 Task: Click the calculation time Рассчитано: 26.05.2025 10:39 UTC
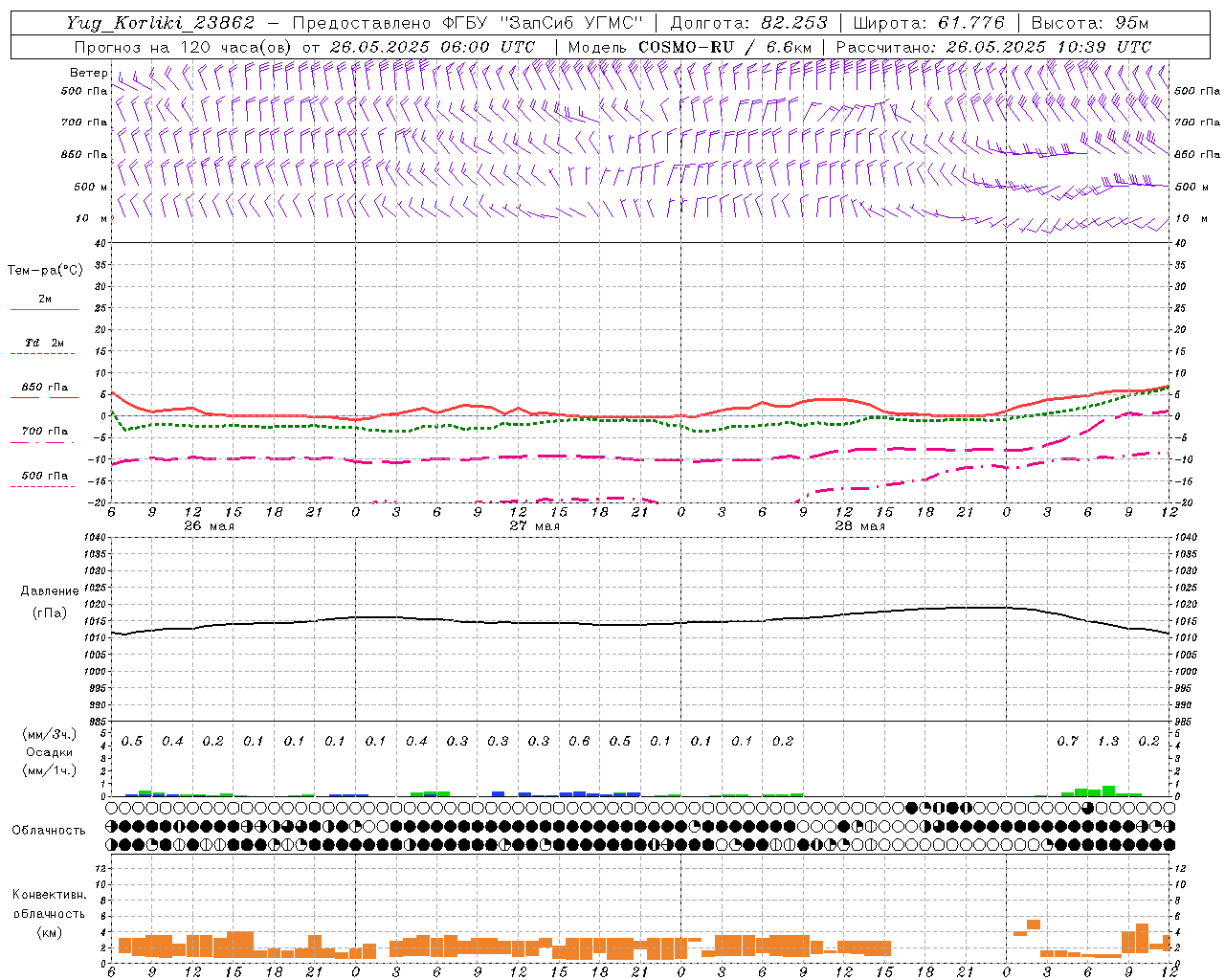click(993, 47)
